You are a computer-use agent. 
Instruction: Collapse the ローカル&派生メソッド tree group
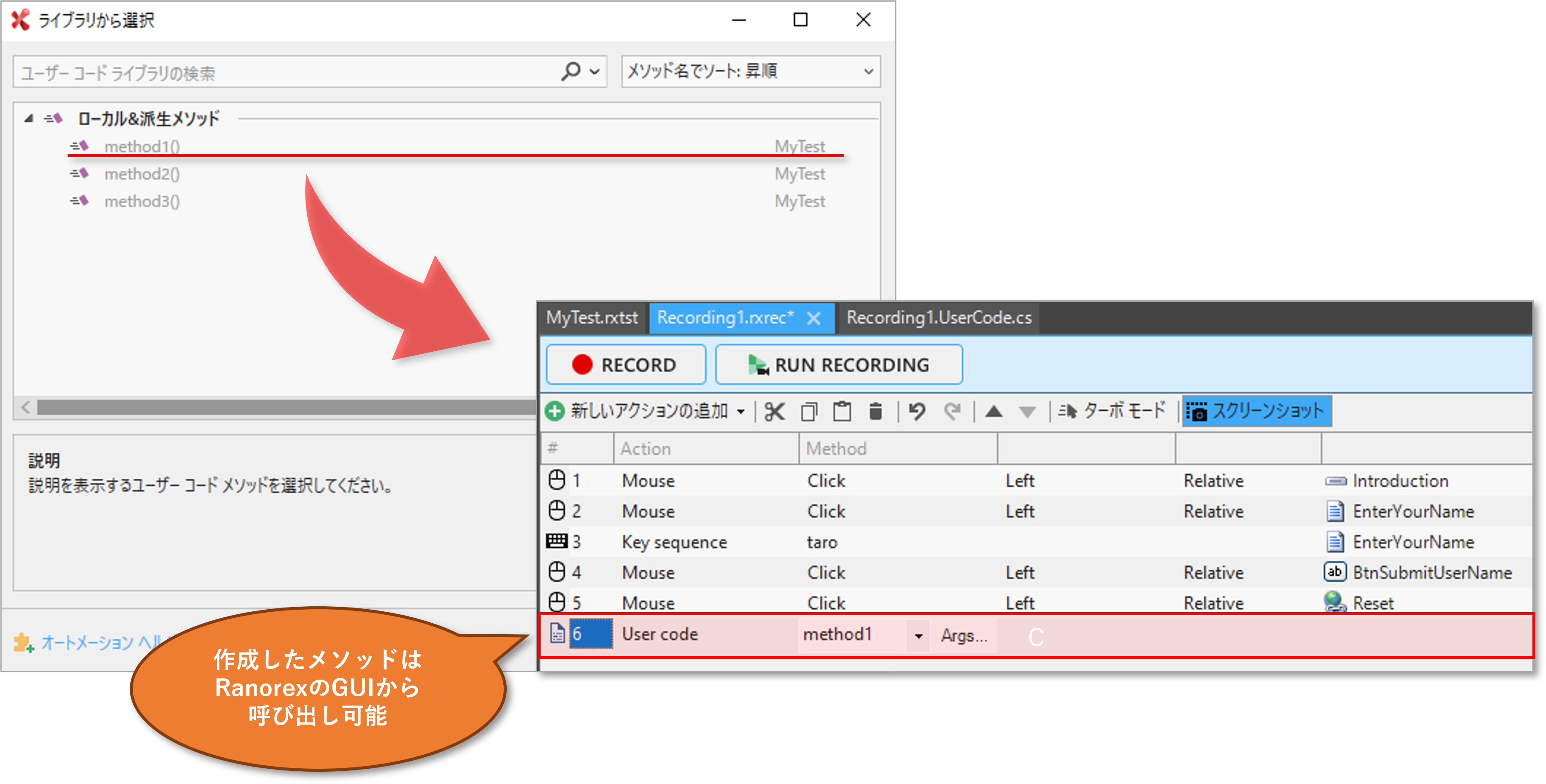[28, 118]
